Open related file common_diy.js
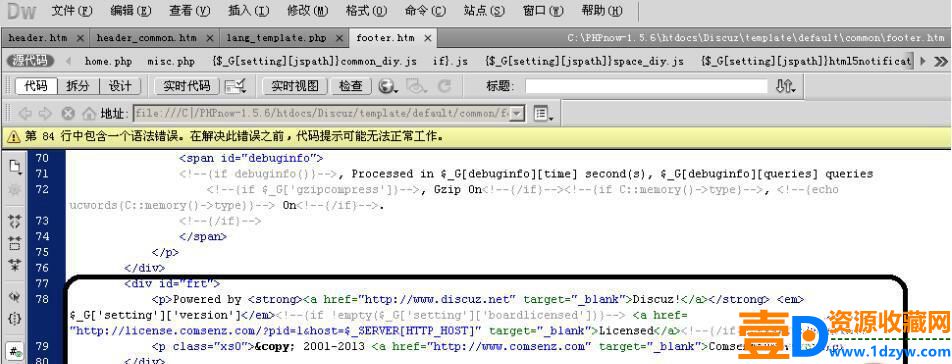This screenshot has height=364, width=952. (x=314, y=61)
